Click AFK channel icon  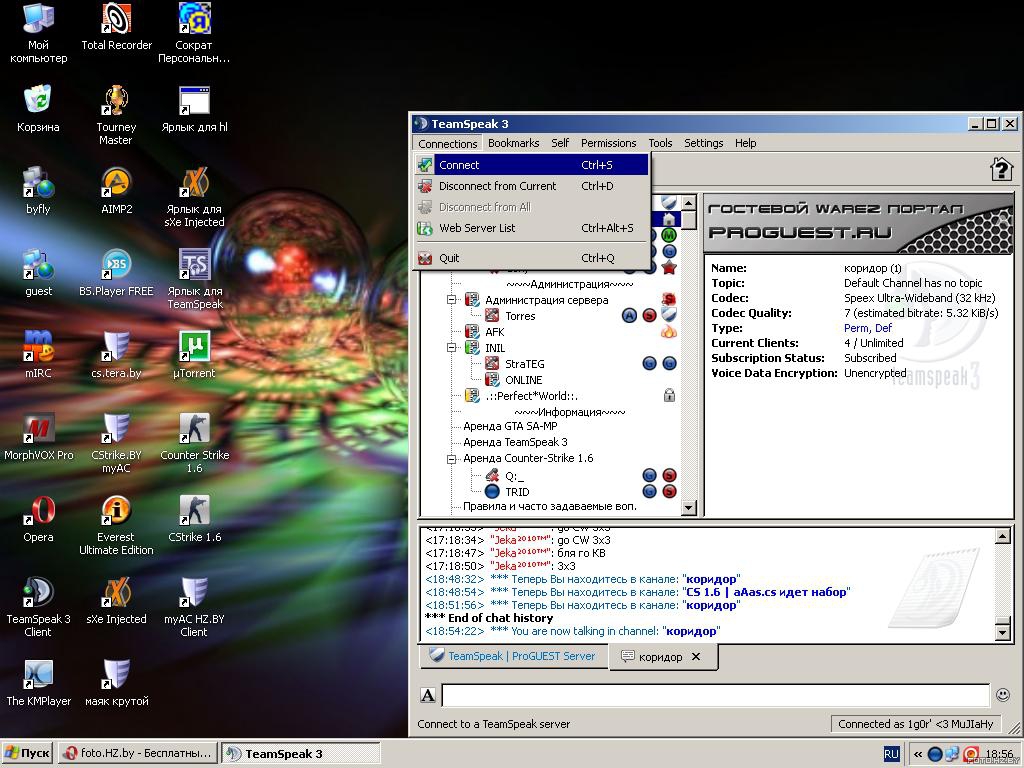point(472,332)
